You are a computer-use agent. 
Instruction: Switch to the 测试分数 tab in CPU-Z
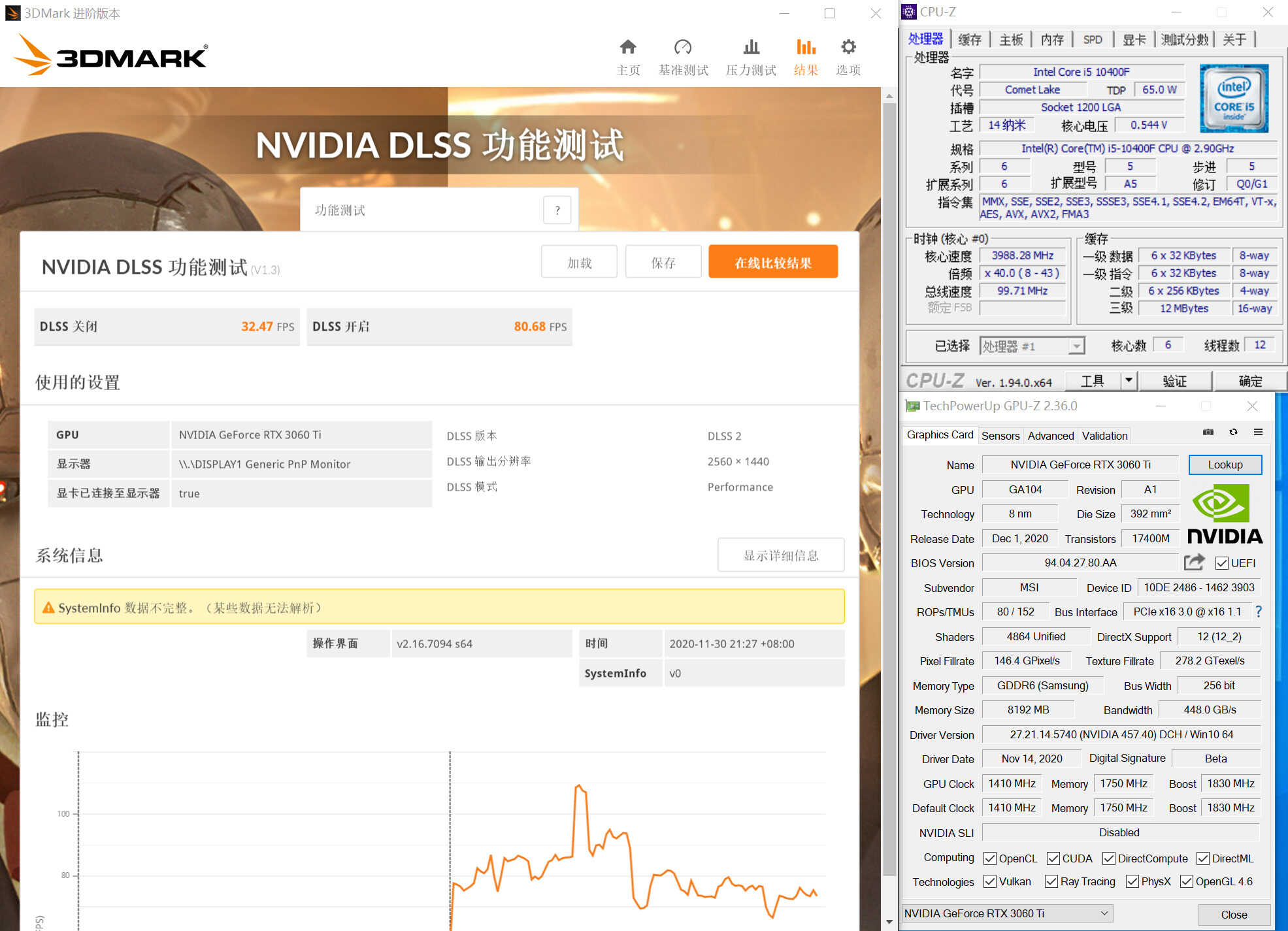pos(1185,40)
